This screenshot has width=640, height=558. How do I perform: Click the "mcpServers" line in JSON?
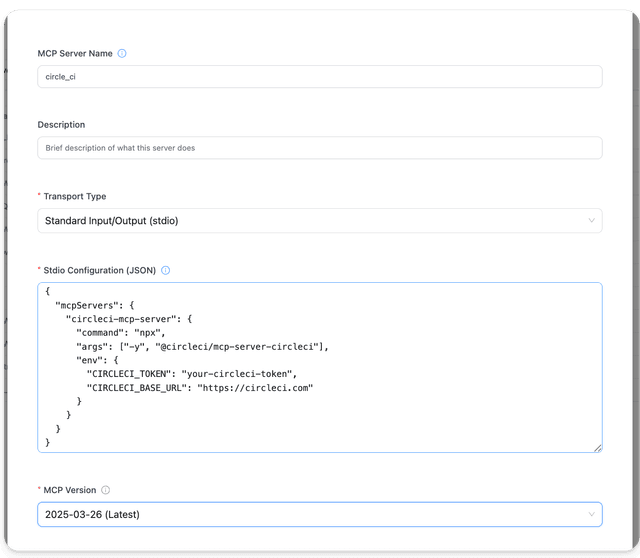click(x=95, y=305)
